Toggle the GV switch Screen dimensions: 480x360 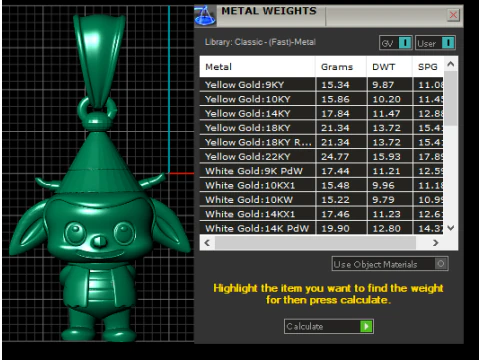405,43
